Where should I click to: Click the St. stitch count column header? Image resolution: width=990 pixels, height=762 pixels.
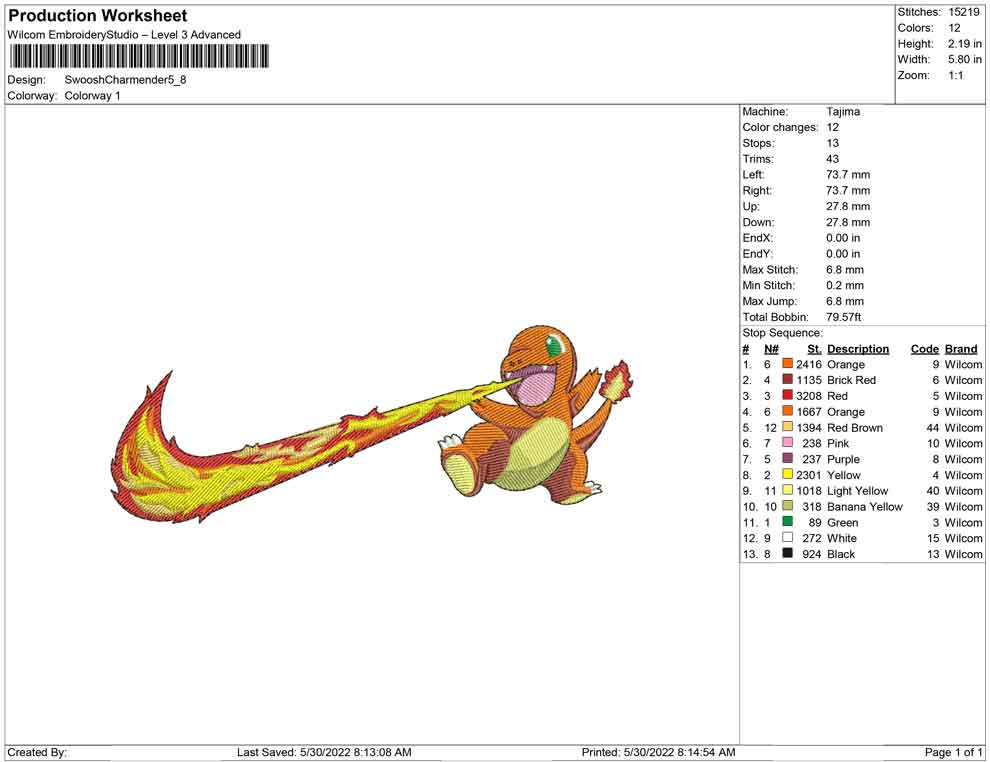click(814, 349)
